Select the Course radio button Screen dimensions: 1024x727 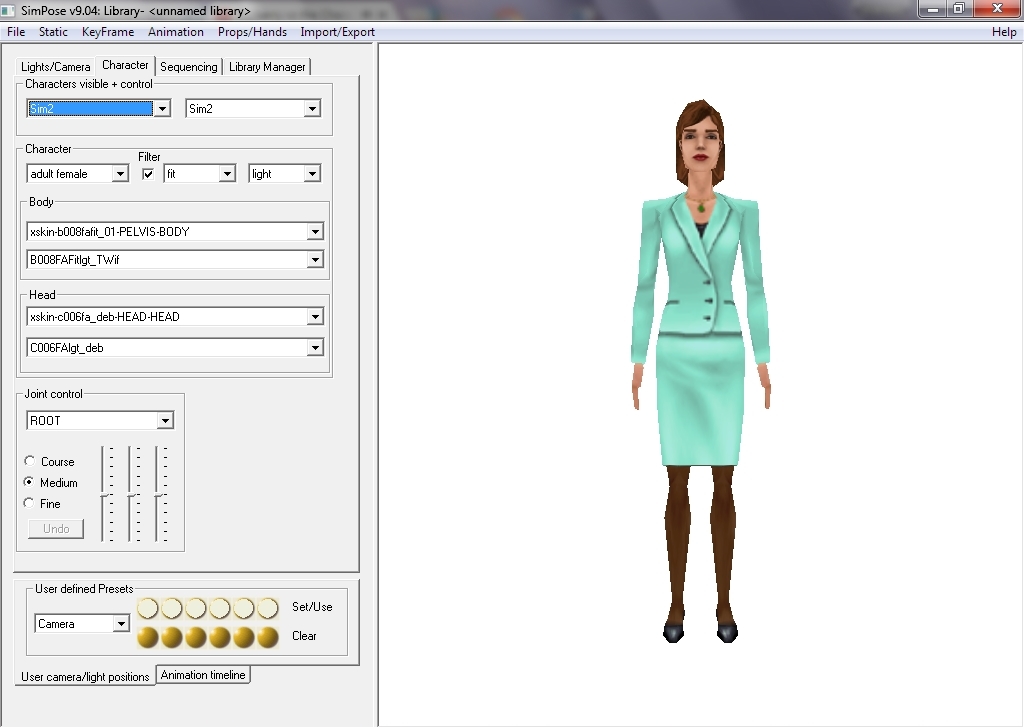[30, 462]
